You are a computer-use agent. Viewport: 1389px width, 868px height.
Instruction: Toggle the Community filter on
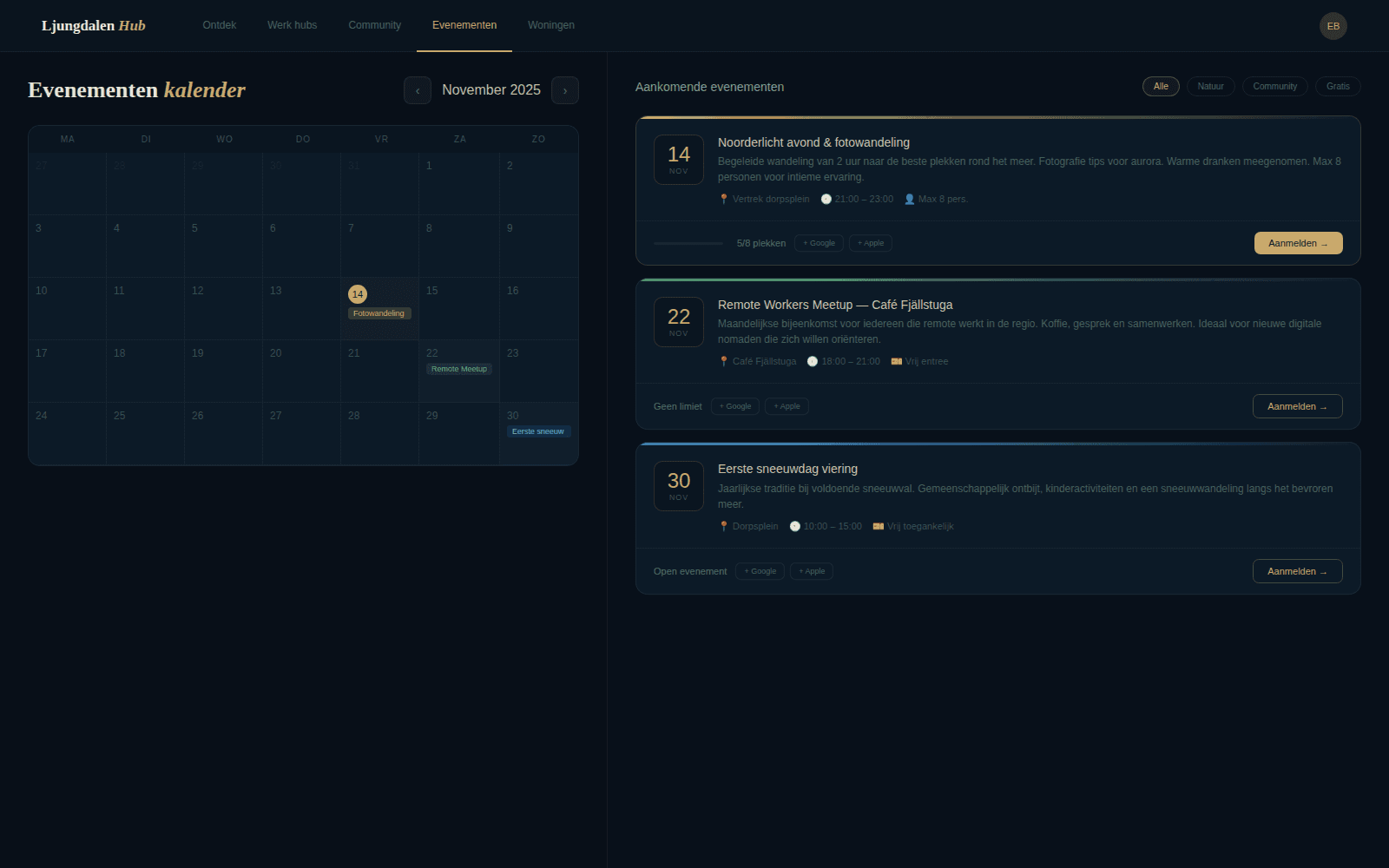(x=1274, y=86)
